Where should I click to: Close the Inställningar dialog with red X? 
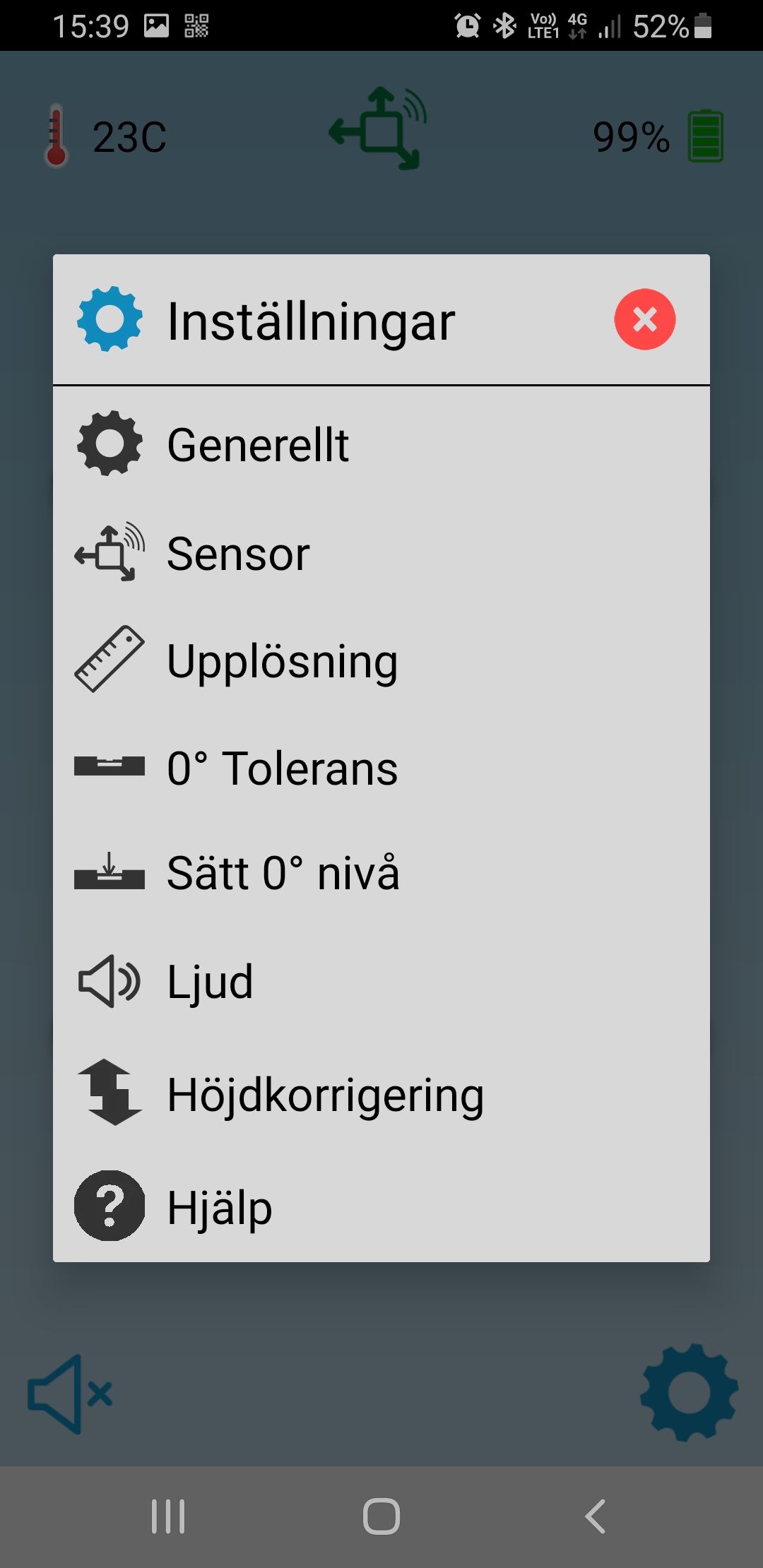[644, 319]
